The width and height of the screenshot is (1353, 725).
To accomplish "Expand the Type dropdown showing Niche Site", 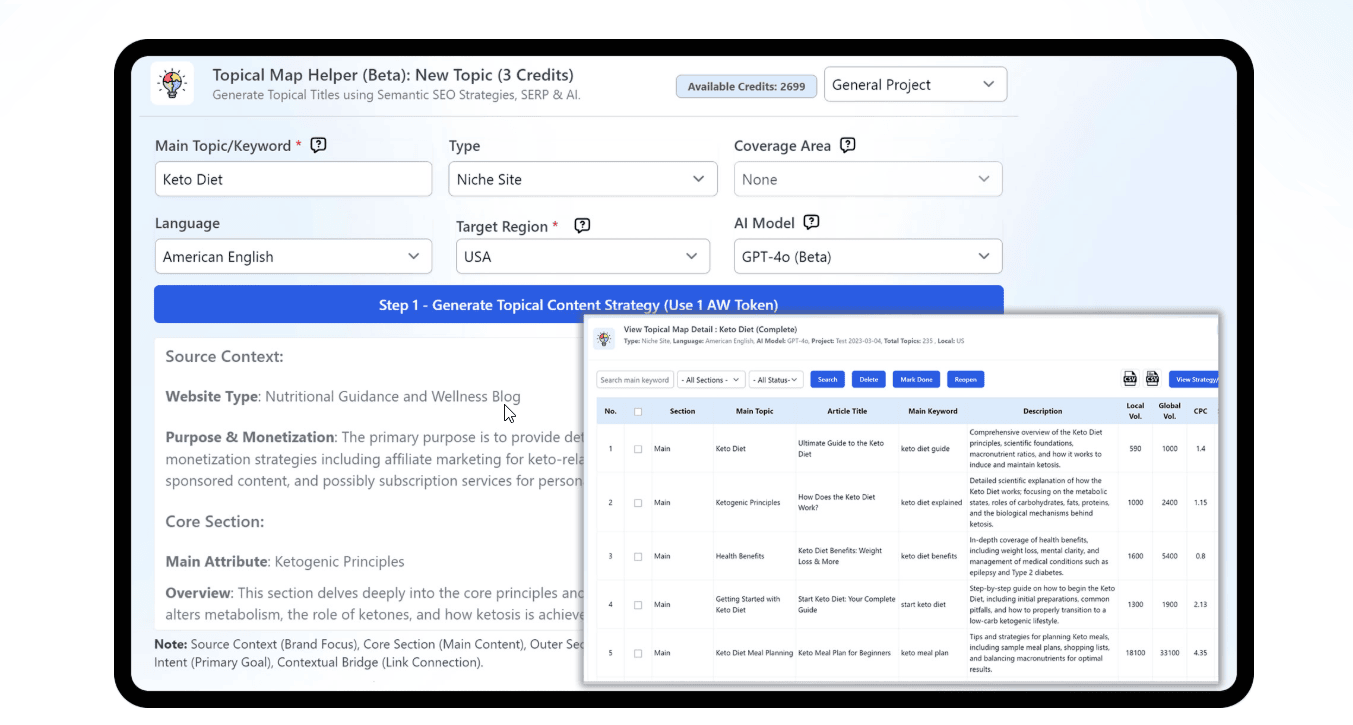I will point(582,180).
